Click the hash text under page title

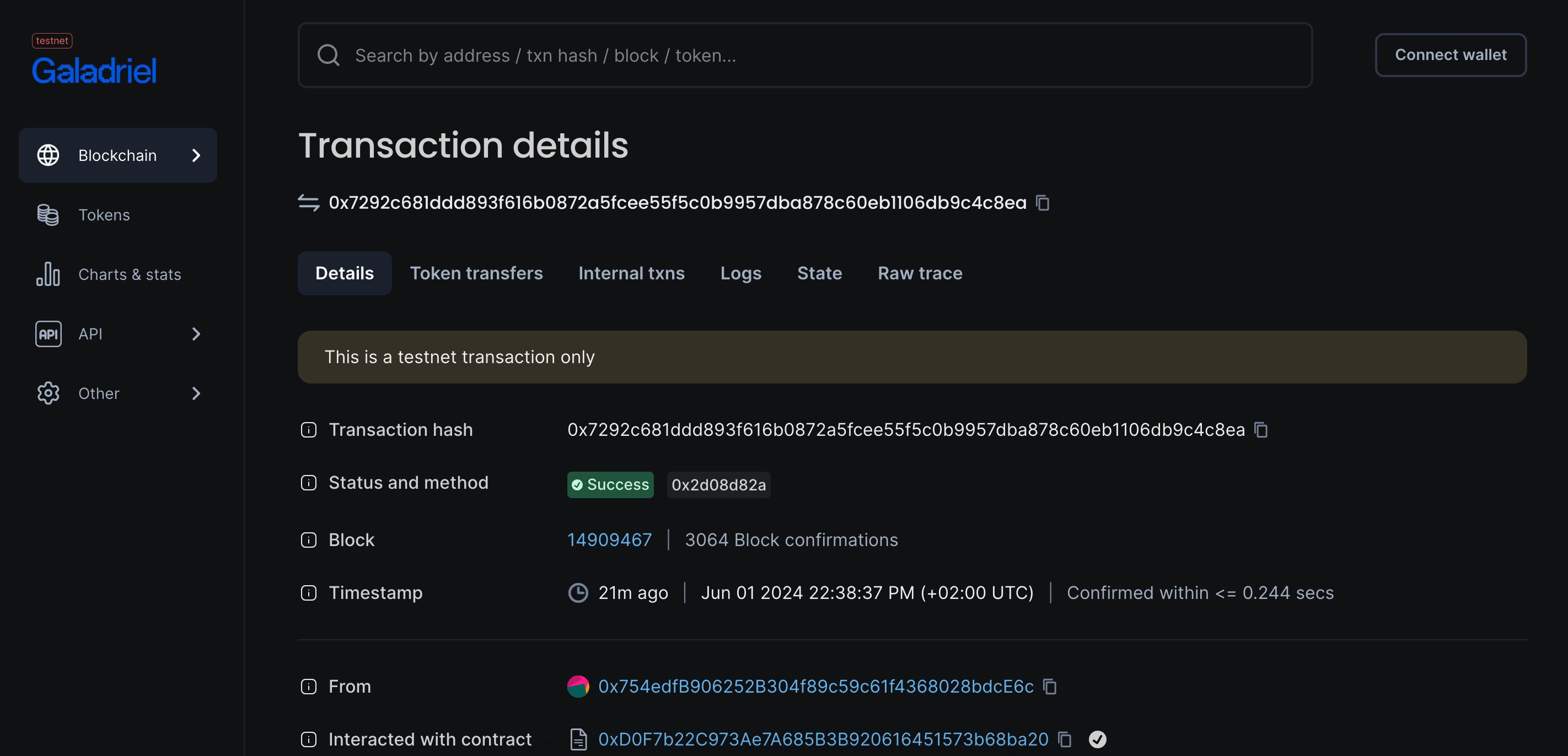click(678, 203)
